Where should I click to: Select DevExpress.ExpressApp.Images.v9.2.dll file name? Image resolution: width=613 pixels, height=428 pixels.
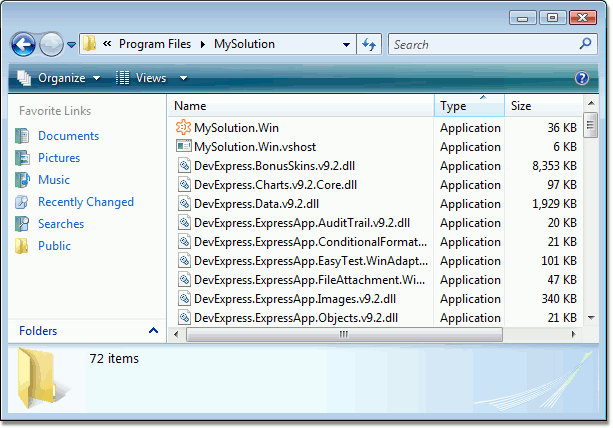pos(295,299)
